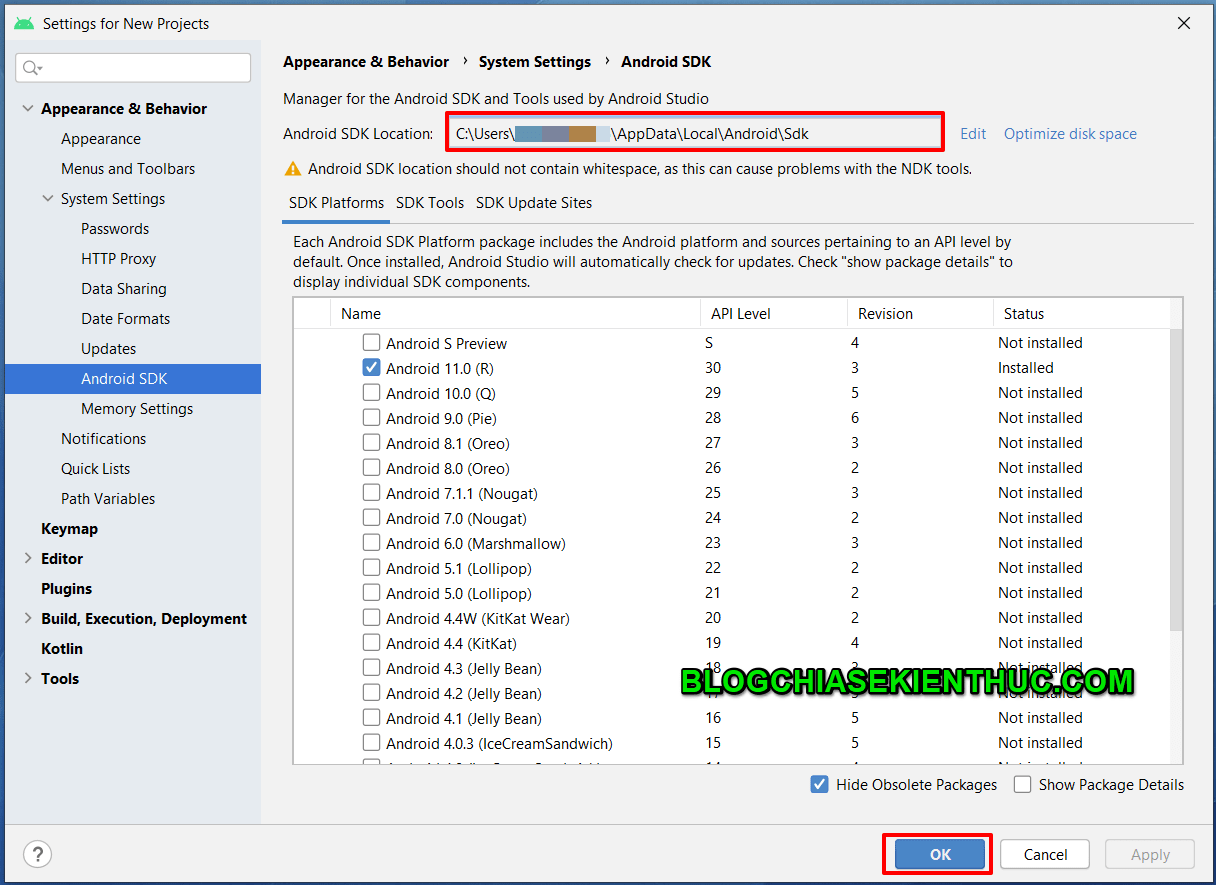Viewport: 1216px width, 885px height.
Task: Click the Appearance & Behavior breadcrumb
Action: click(x=366, y=62)
